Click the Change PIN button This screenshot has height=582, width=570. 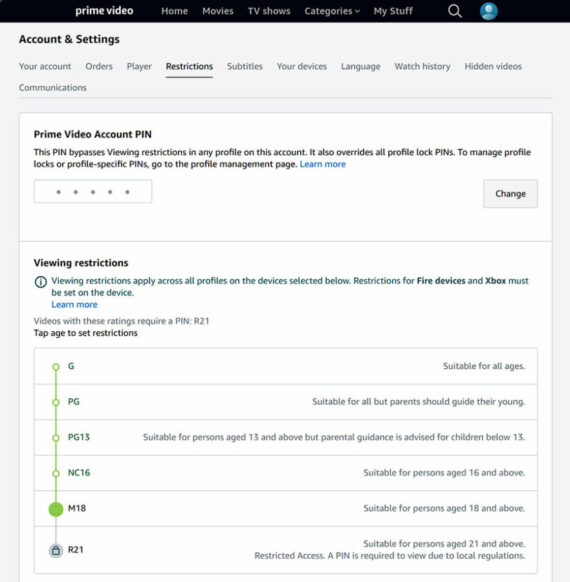click(x=510, y=194)
